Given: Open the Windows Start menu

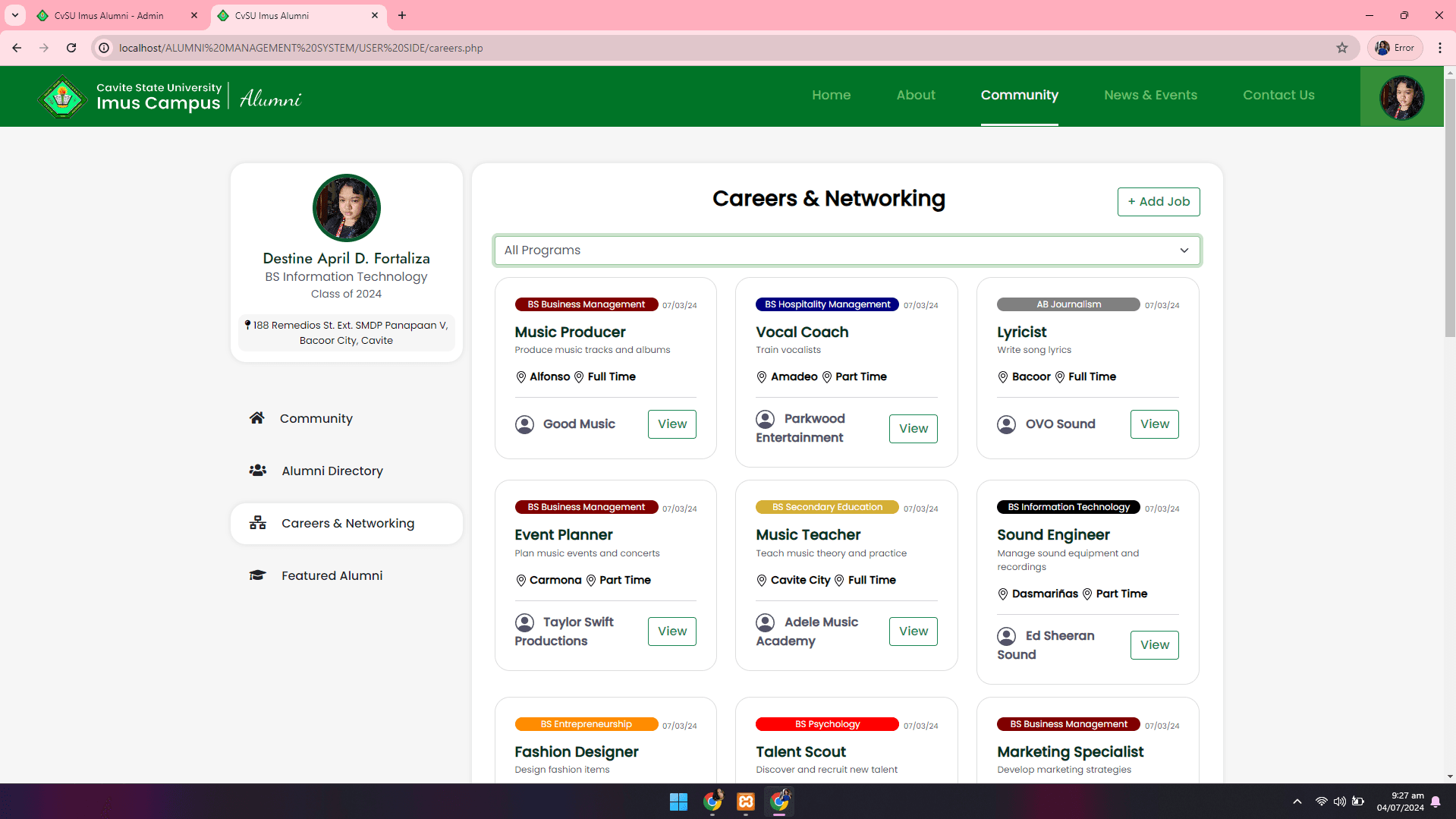Looking at the screenshot, I should [678, 802].
